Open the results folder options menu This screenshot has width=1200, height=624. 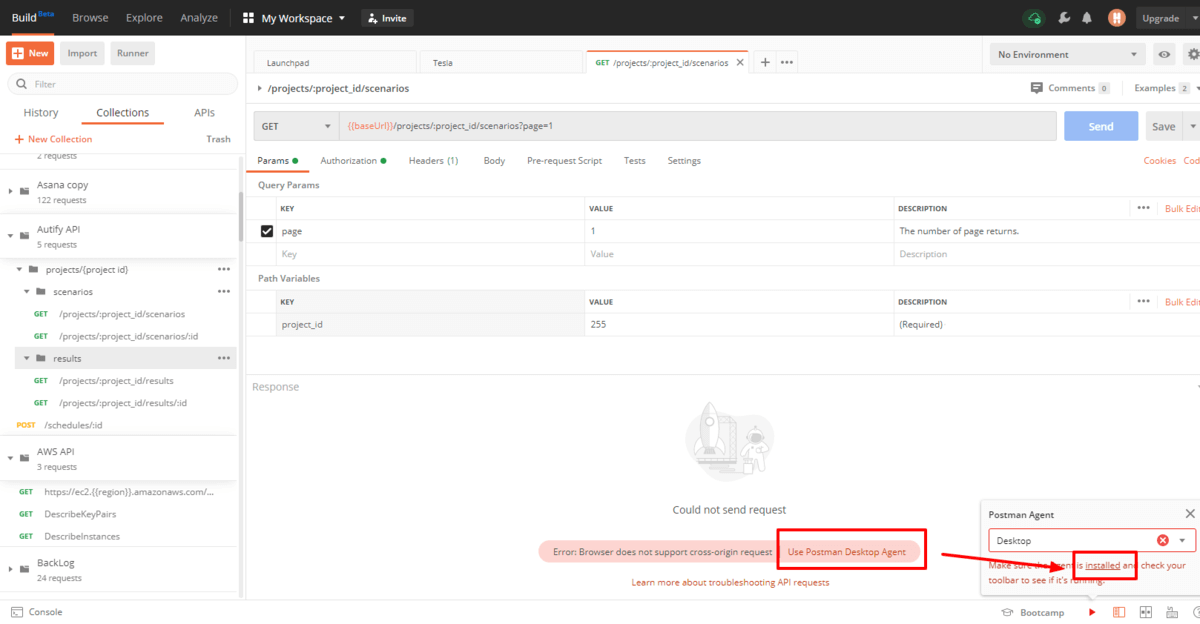224,358
